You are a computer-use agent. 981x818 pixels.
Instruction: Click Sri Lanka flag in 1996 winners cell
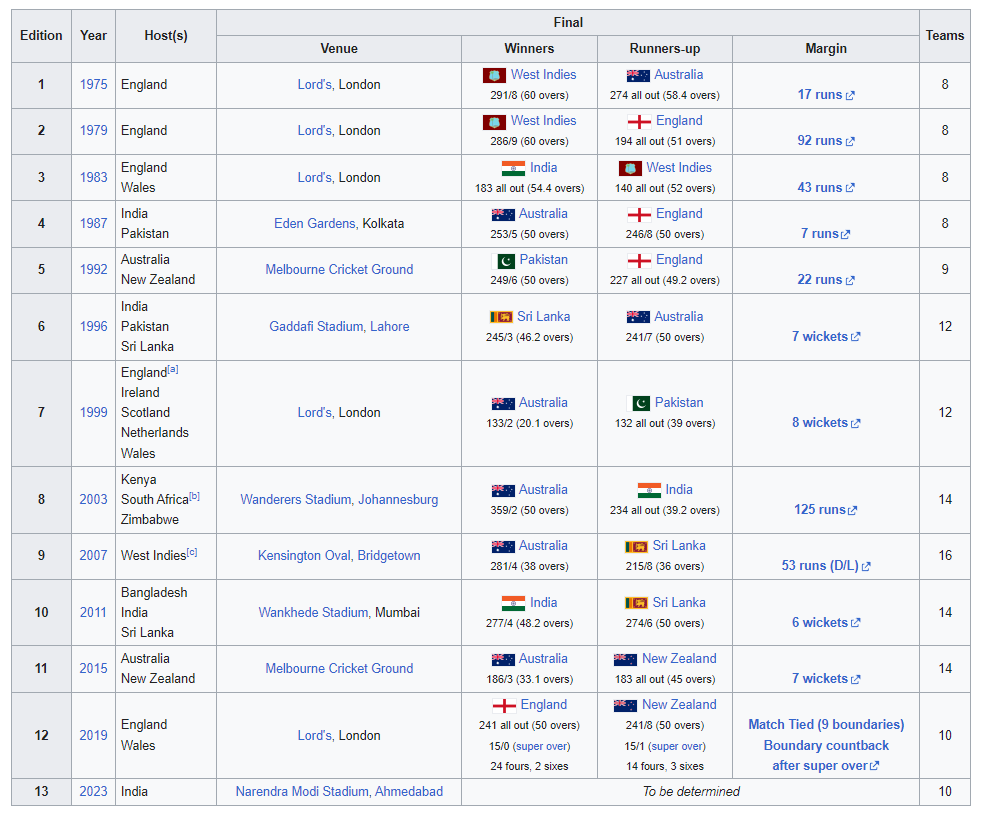(x=501, y=317)
